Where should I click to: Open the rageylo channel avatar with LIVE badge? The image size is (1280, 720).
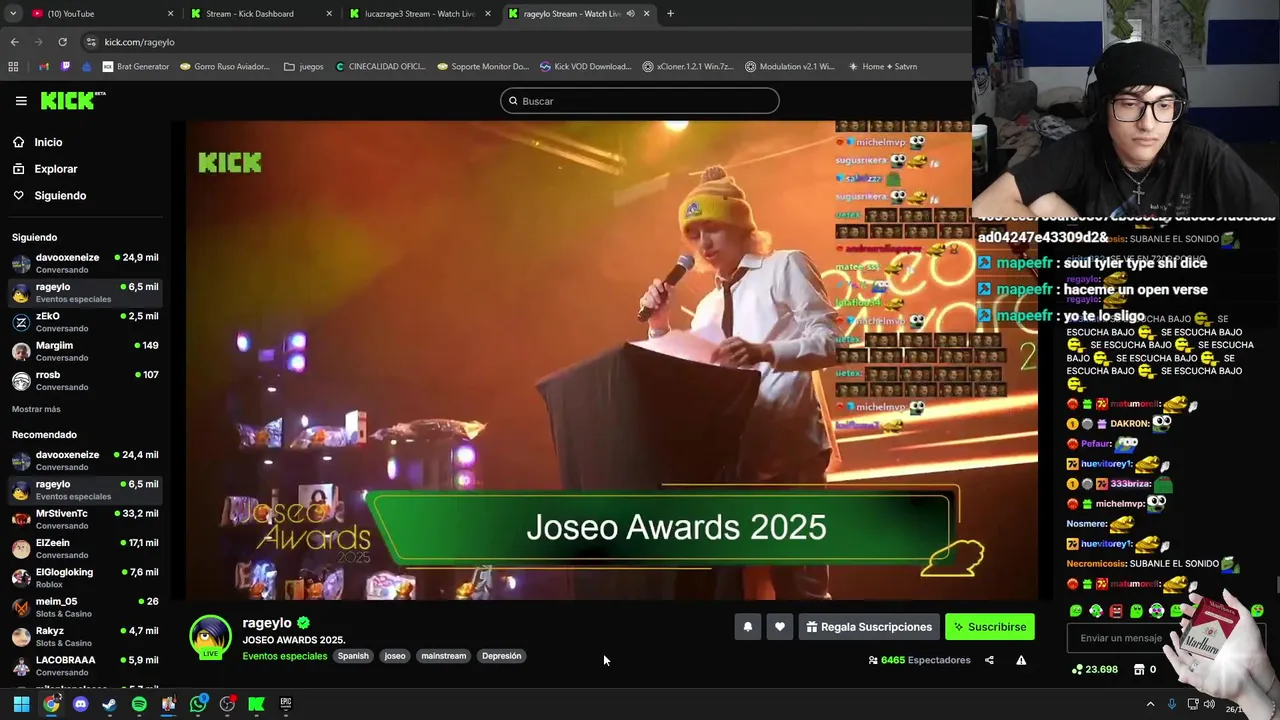point(210,637)
